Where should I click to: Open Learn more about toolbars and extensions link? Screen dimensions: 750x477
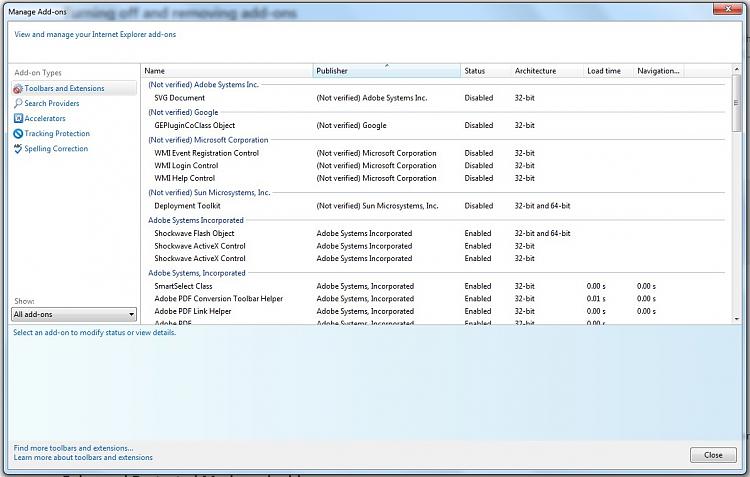point(83,457)
